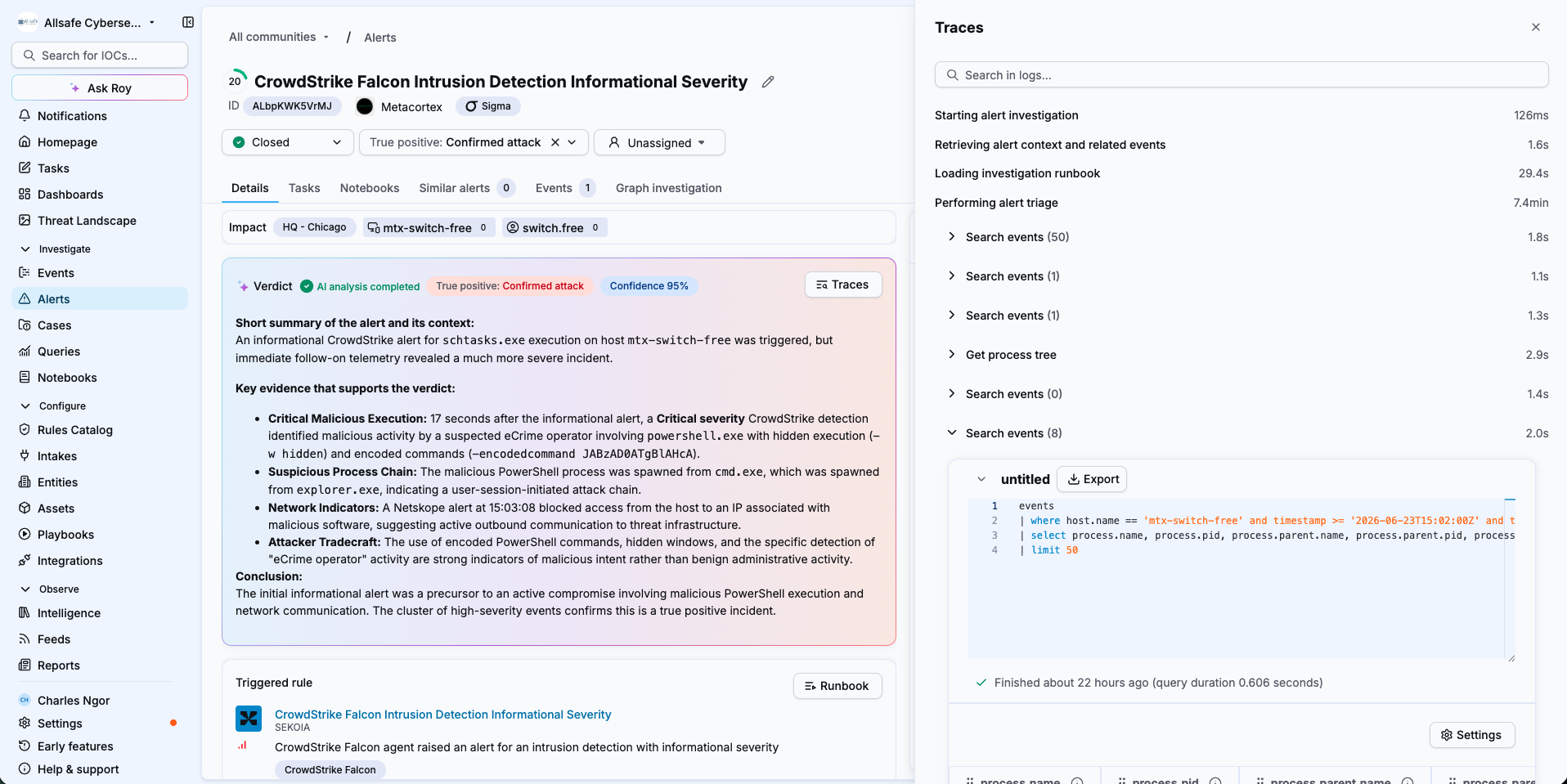Image resolution: width=1567 pixels, height=784 pixels.
Task: Switch to Notebooks tab
Action: click(x=370, y=188)
